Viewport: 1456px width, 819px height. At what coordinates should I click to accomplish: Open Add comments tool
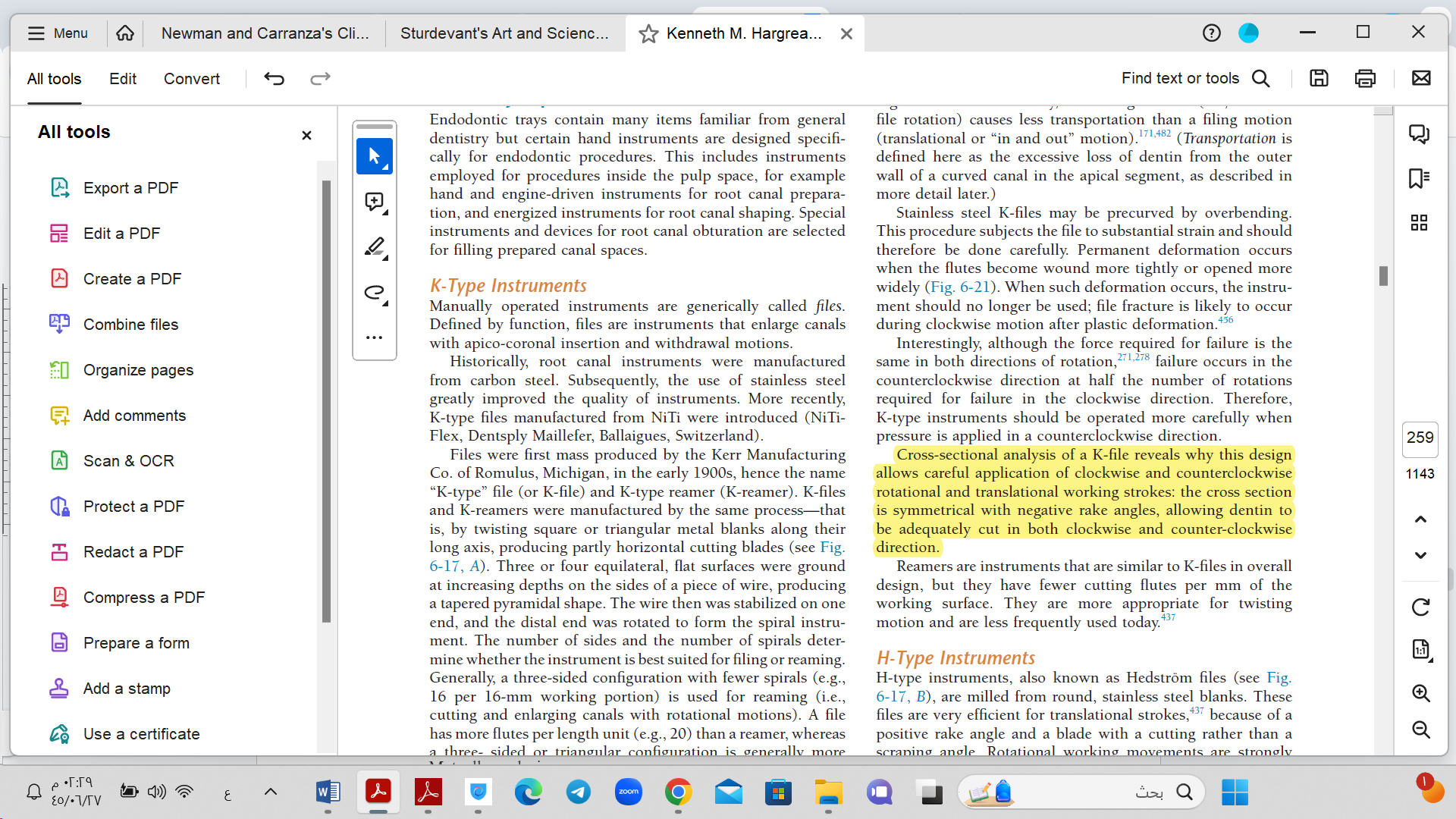134,416
